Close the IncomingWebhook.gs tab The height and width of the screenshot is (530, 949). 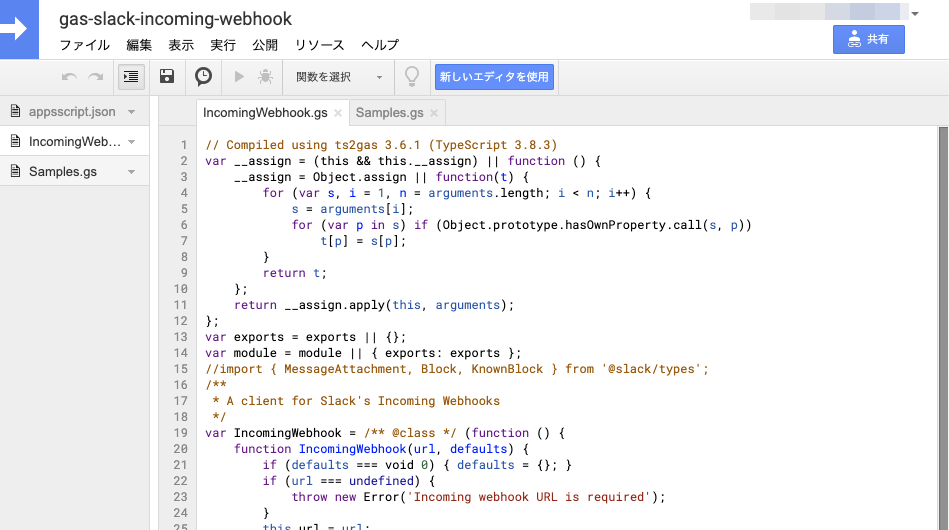click(x=338, y=113)
